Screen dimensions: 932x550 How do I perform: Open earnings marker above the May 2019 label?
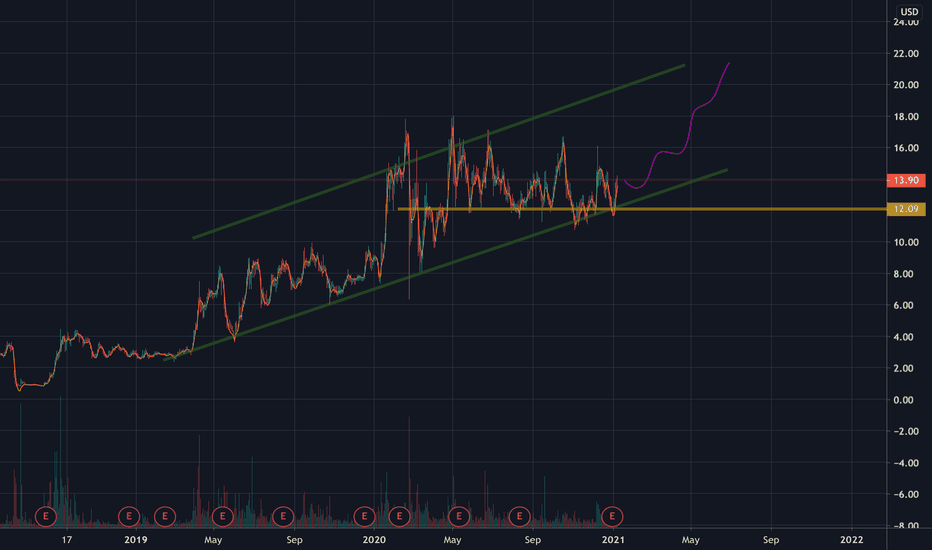(x=222, y=516)
